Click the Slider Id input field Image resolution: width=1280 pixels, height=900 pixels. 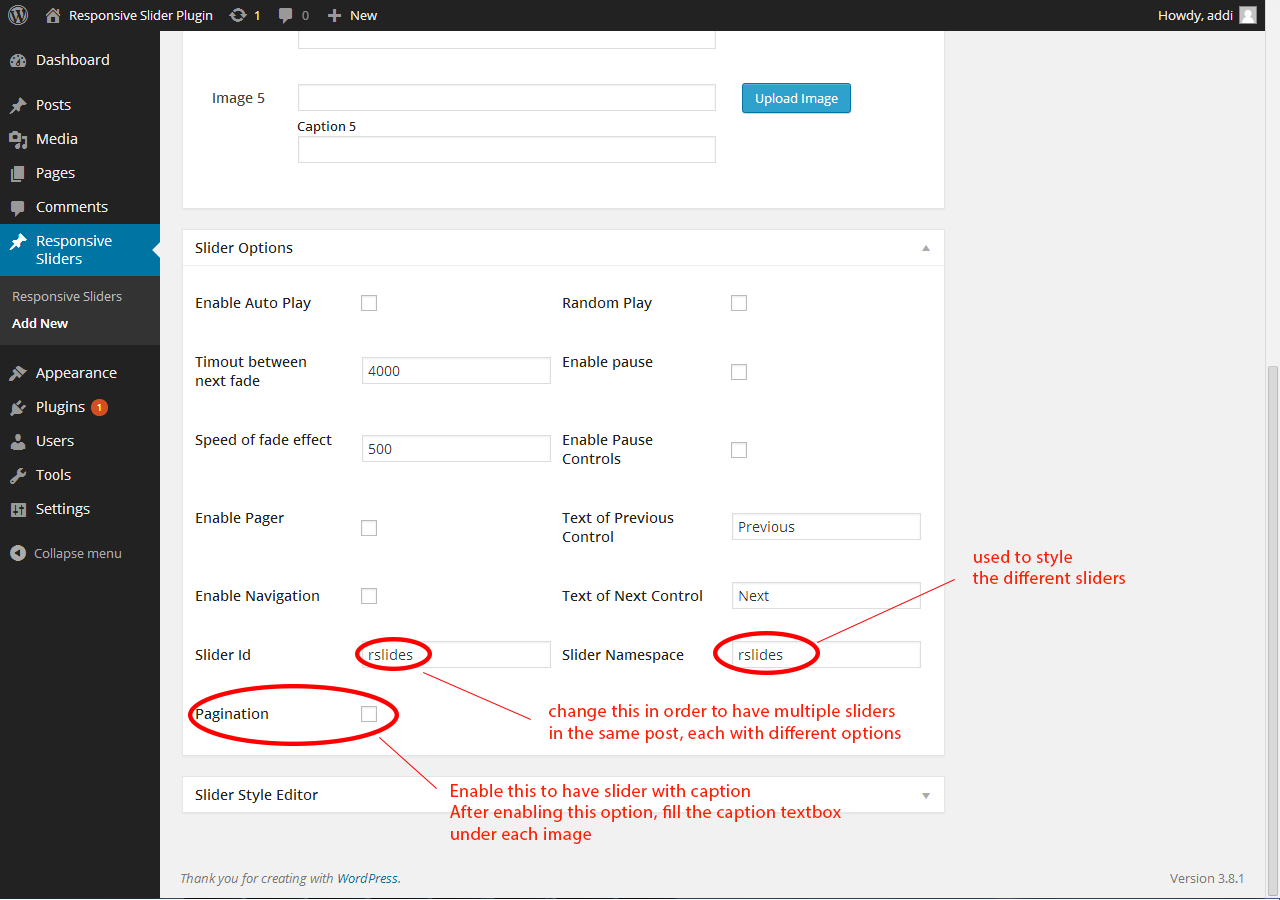tap(456, 654)
